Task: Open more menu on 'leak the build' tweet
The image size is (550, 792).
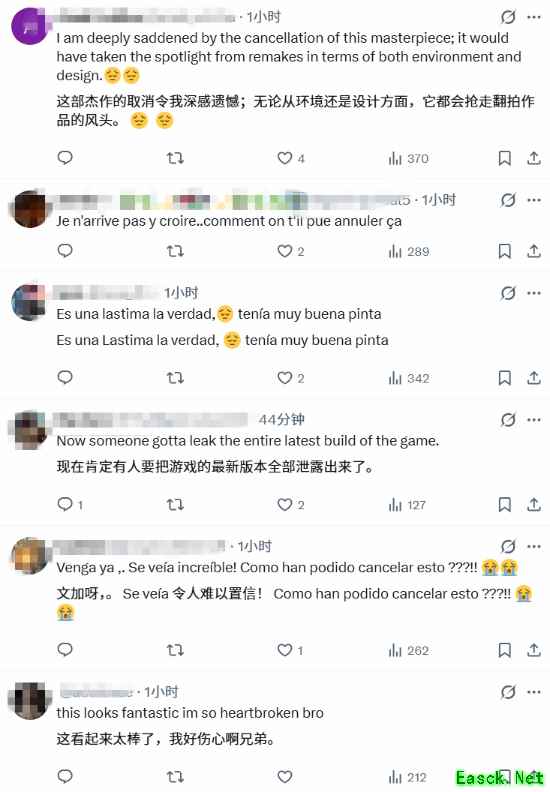Action: tap(534, 420)
